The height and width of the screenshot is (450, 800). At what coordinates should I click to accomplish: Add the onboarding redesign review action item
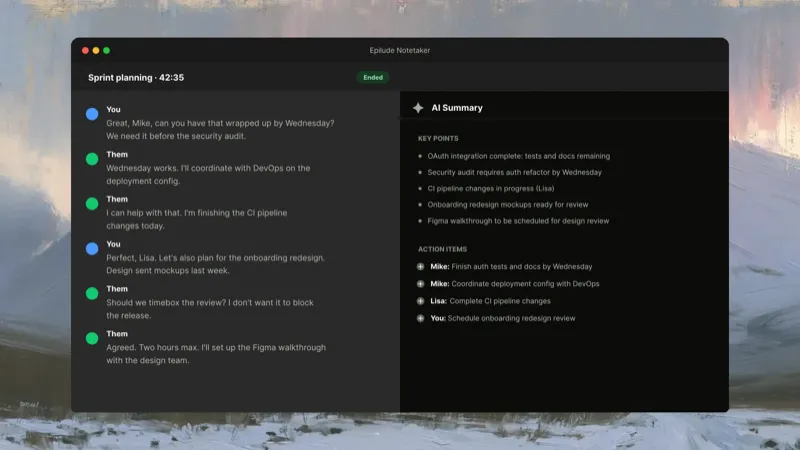pos(420,318)
